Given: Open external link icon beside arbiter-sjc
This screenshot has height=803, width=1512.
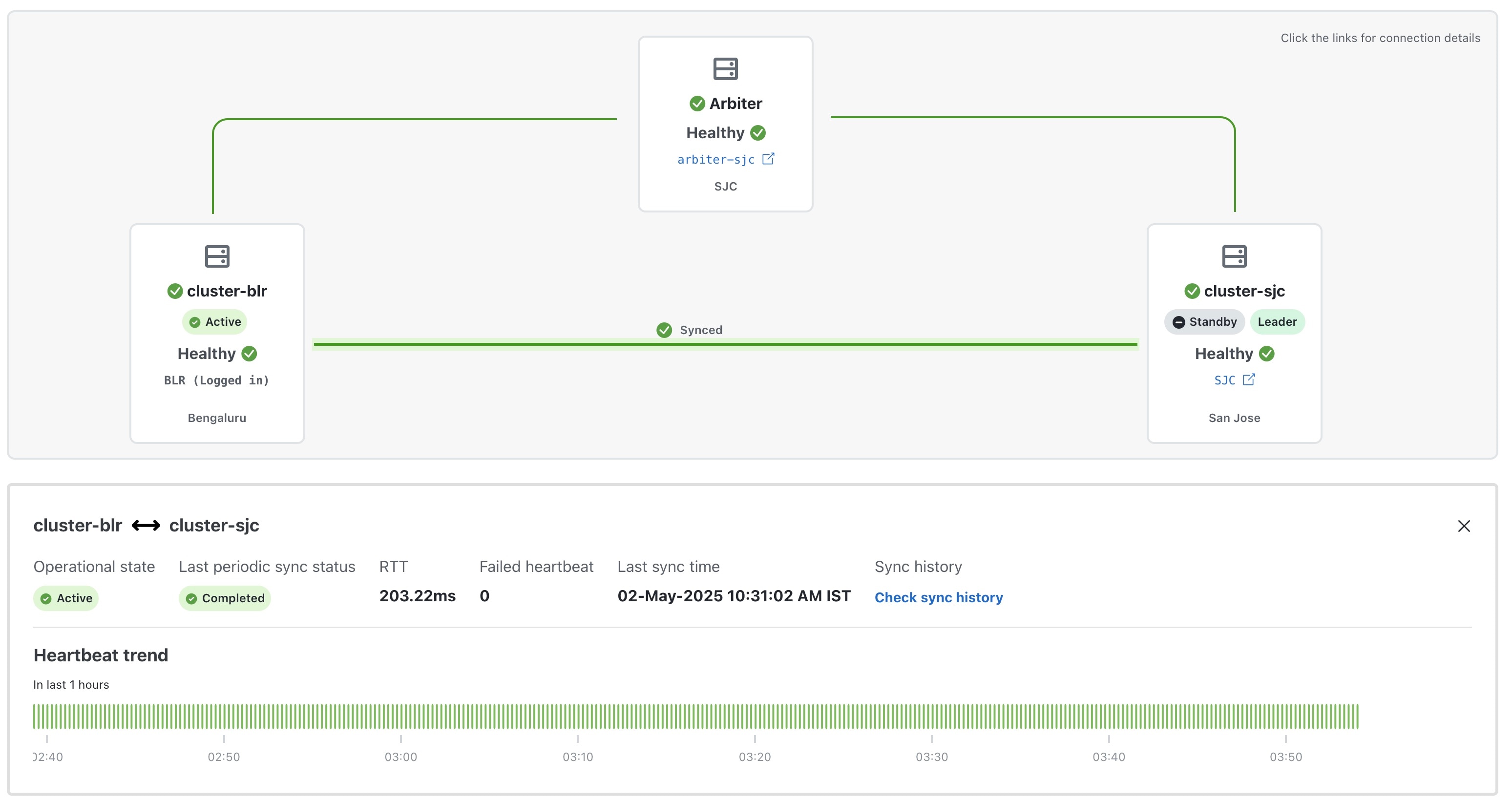Looking at the screenshot, I should [x=768, y=159].
